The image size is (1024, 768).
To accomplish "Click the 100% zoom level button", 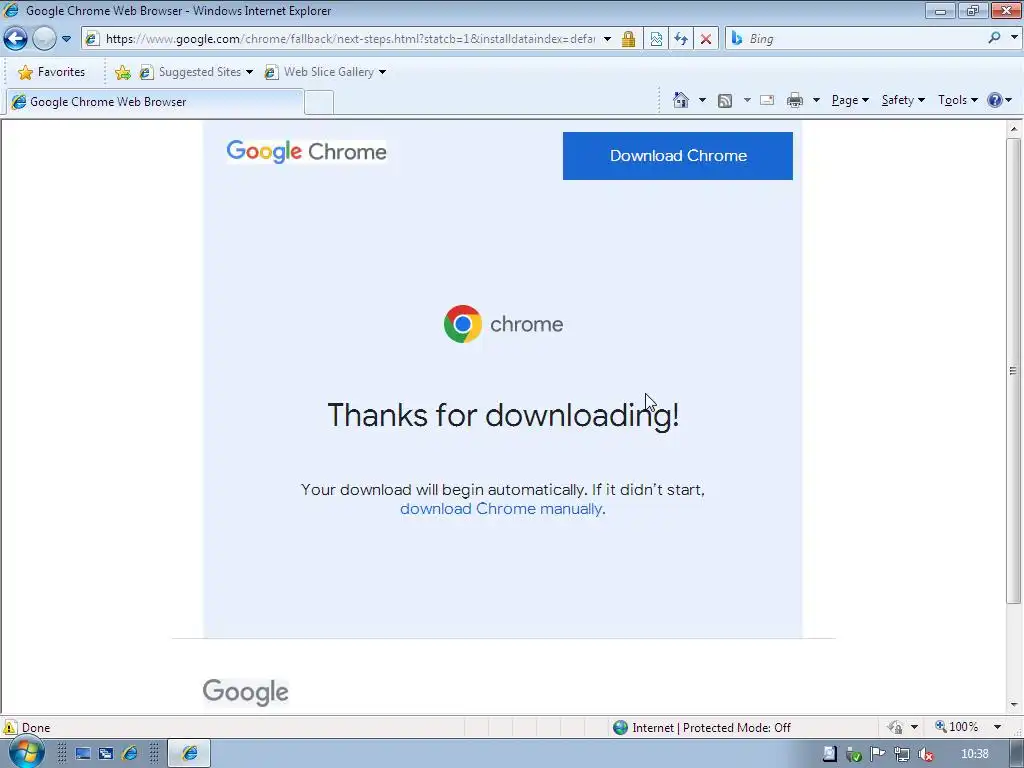I will pyautogui.click(x=956, y=727).
